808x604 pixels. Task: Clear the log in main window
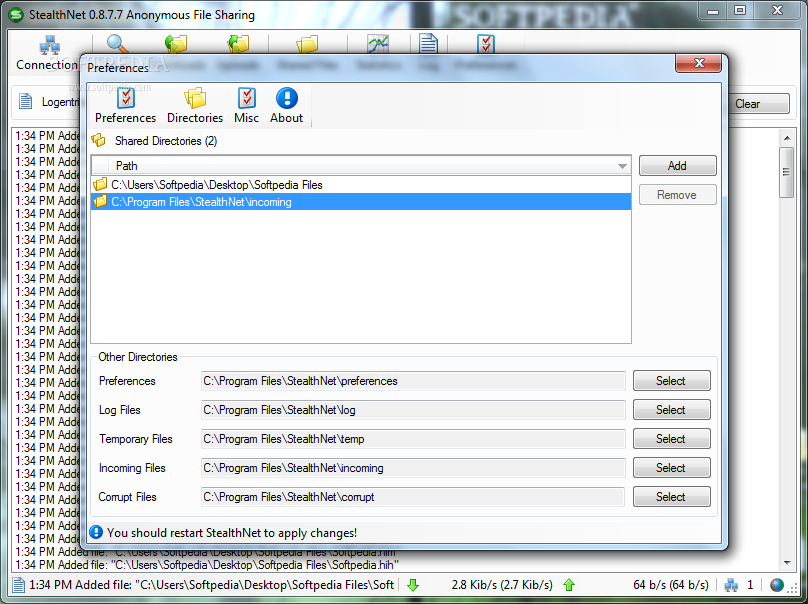click(758, 104)
